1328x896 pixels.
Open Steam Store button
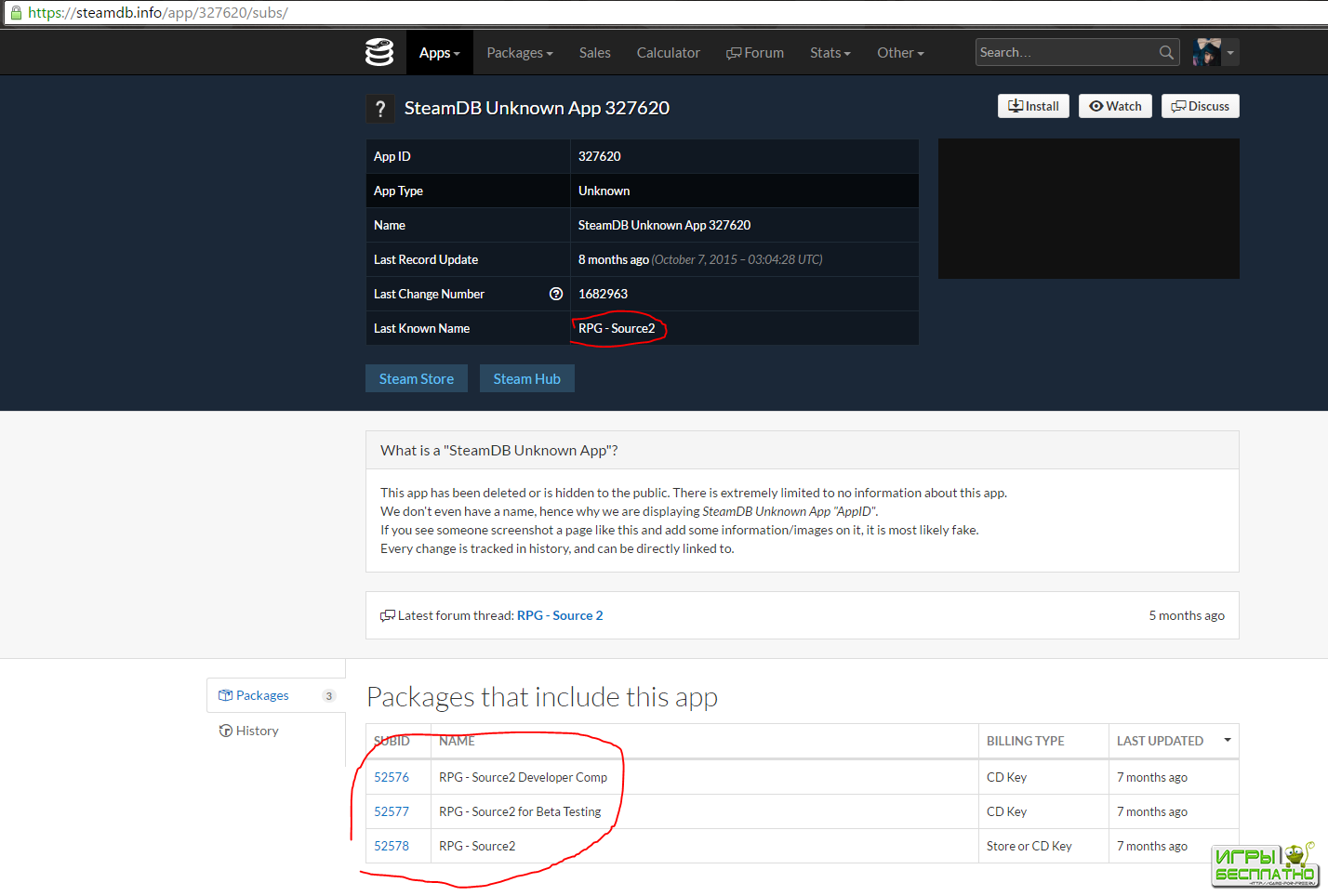pyautogui.click(x=417, y=378)
